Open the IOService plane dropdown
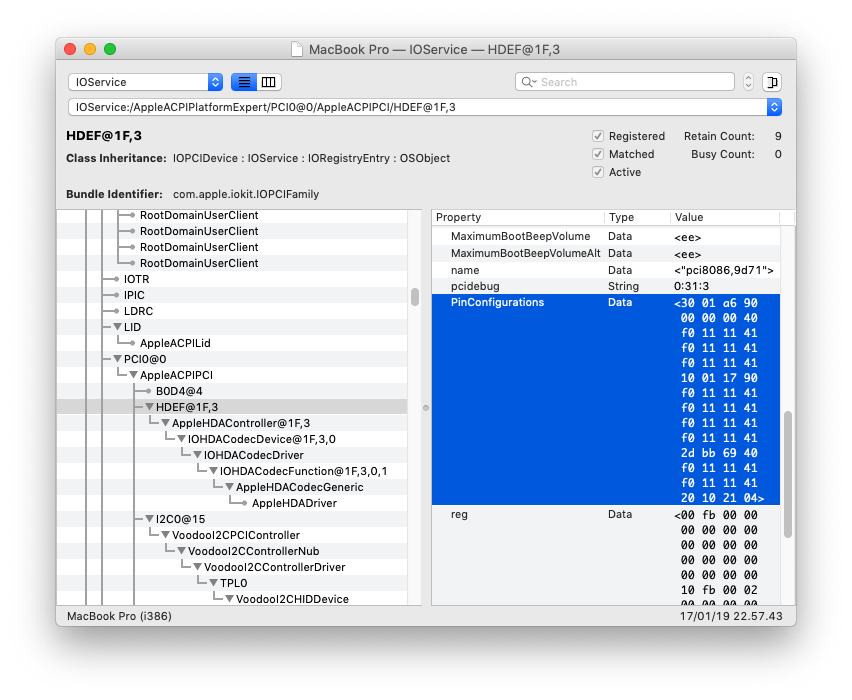Image resolution: width=852 pixels, height=700 pixels. point(146,82)
